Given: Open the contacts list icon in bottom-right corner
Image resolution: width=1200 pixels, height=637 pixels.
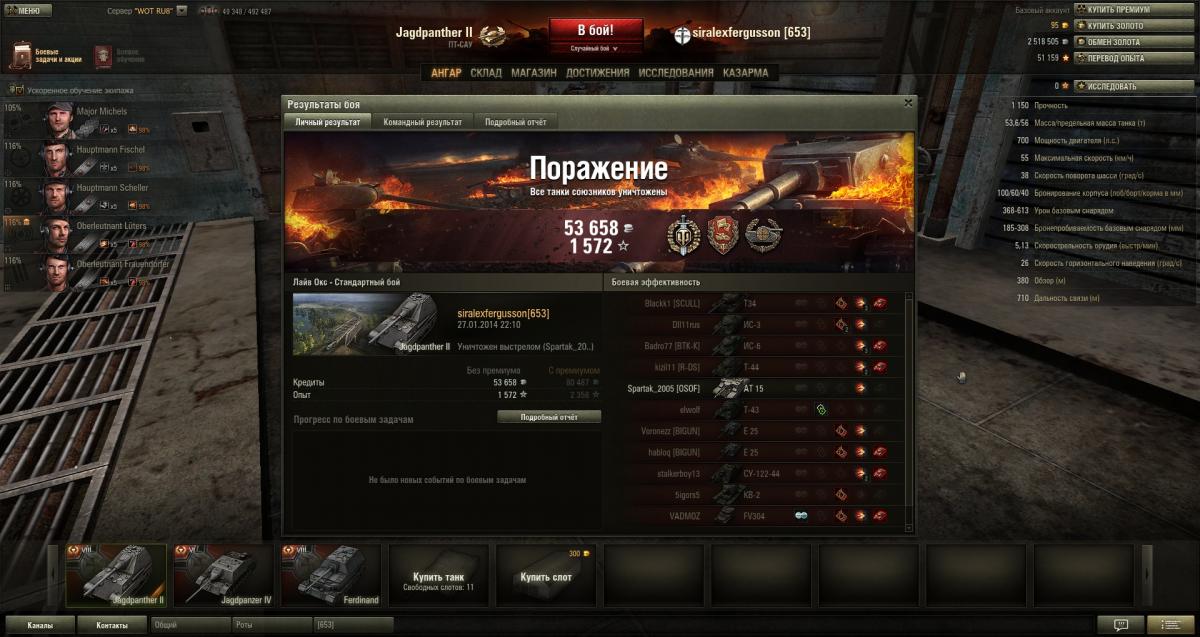Looking at the screenshot, I should [1171, 624].
